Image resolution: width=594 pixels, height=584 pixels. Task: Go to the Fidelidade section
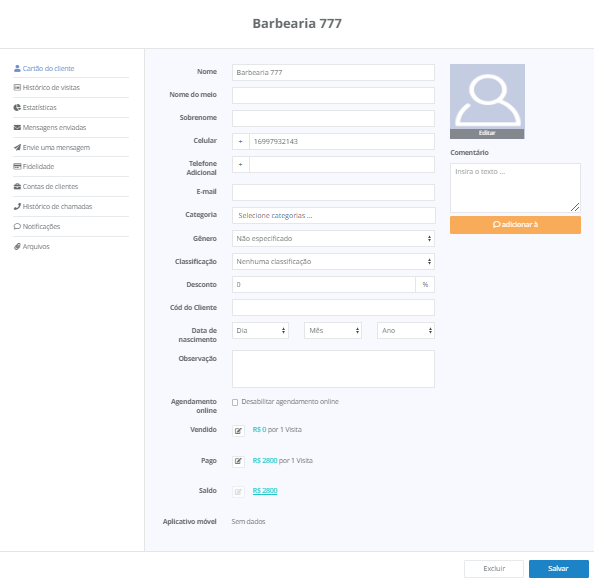pos(38,166)
